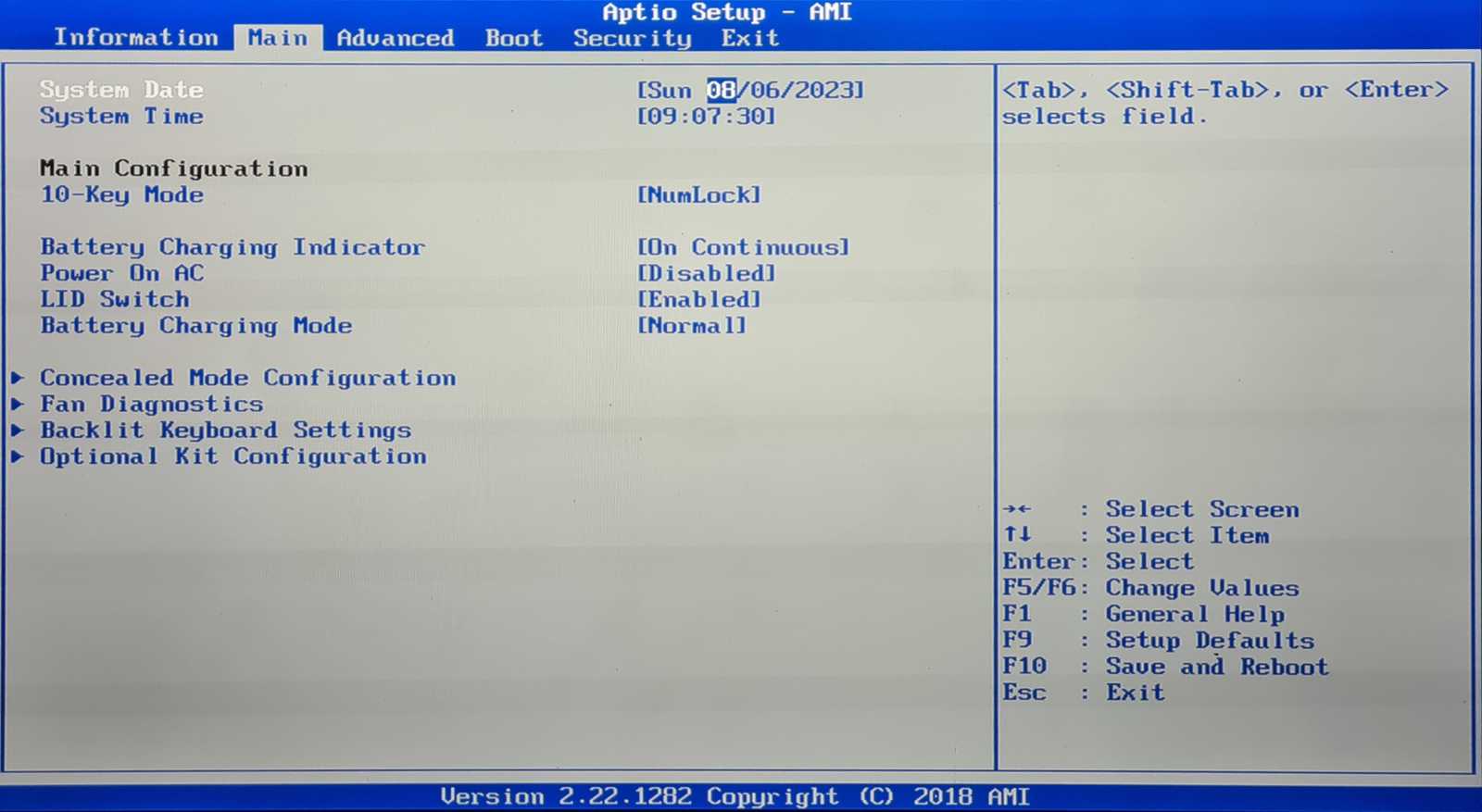The height and width of the screenshot is (812, 1482).
Task: Select the highlighted month field 08
Action: pos(722,90)
